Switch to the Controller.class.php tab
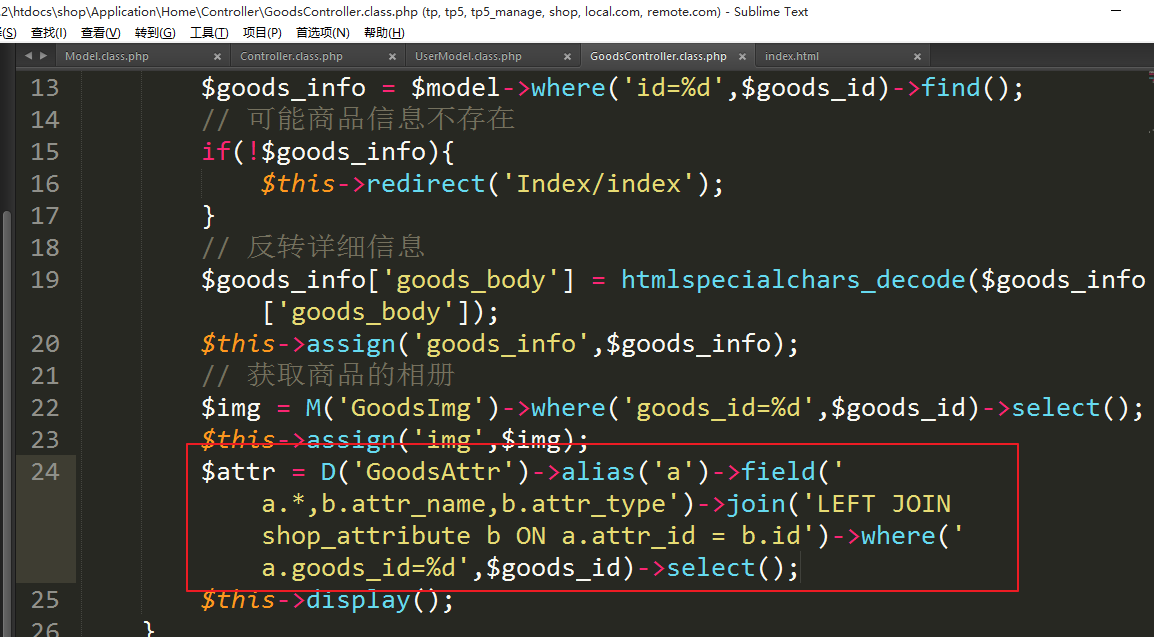The width and height of the screenshot is (1154, 637). pyautogui.click(x=291, y=57)
